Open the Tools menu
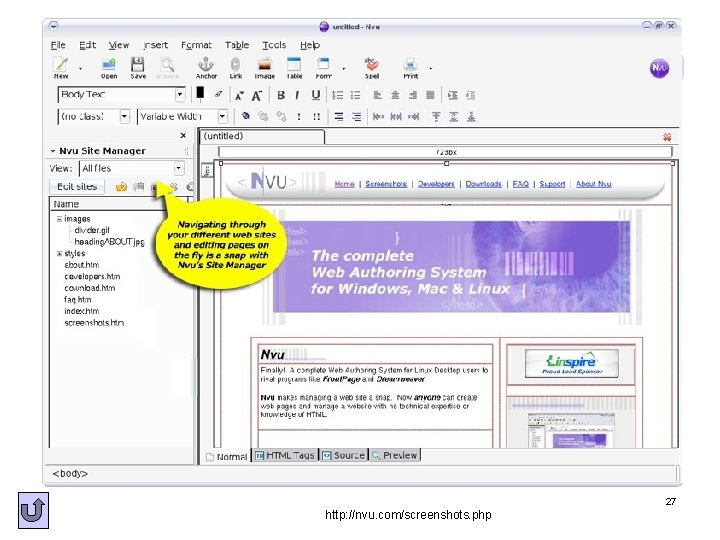This screenshot has height=540, width=720. (x=274, y=45)
